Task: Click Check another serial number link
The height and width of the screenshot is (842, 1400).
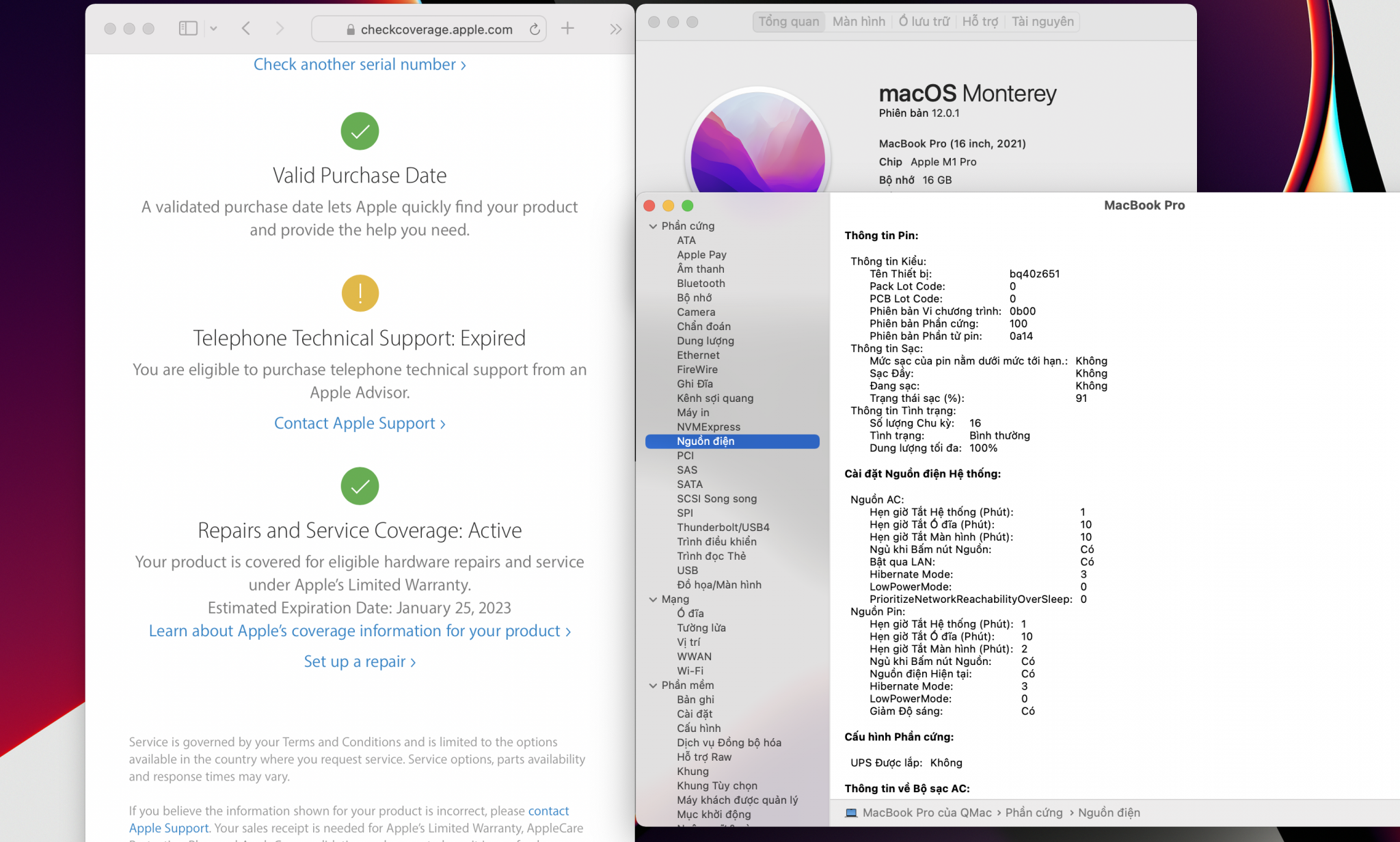Action: pos(360,64)
